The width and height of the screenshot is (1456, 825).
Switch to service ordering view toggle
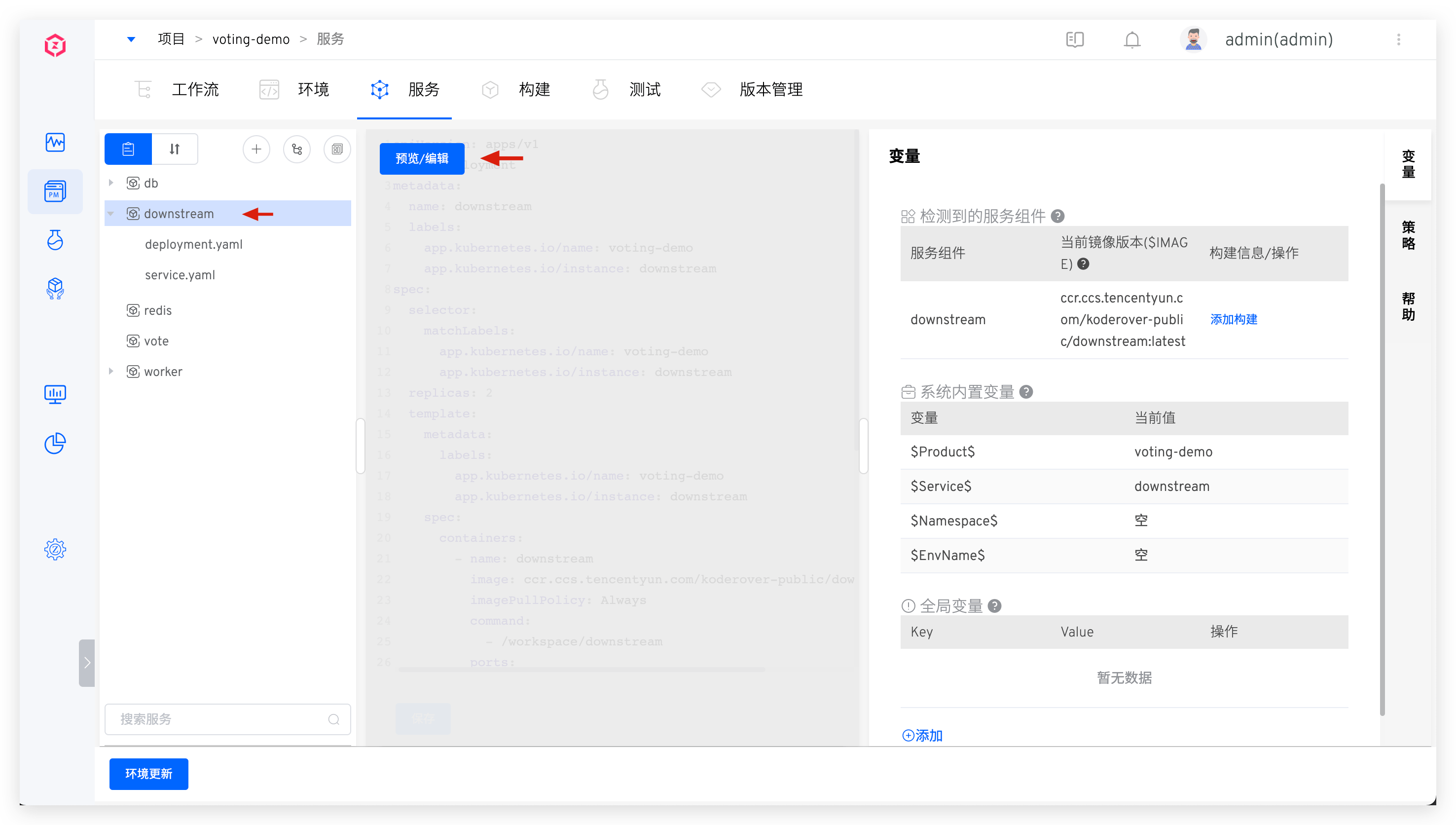click(x=175, y=149)
